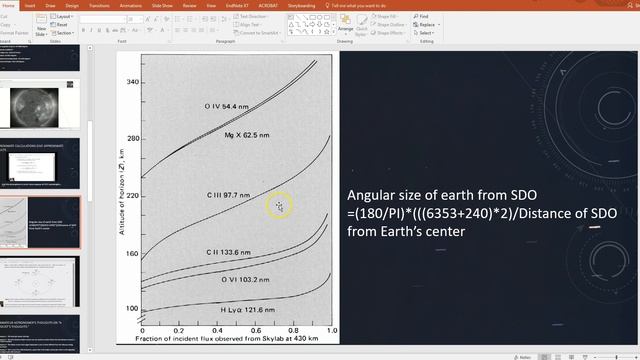Click the Slide Sorter view icon
The image size is (640, 360).
[558, 357]
